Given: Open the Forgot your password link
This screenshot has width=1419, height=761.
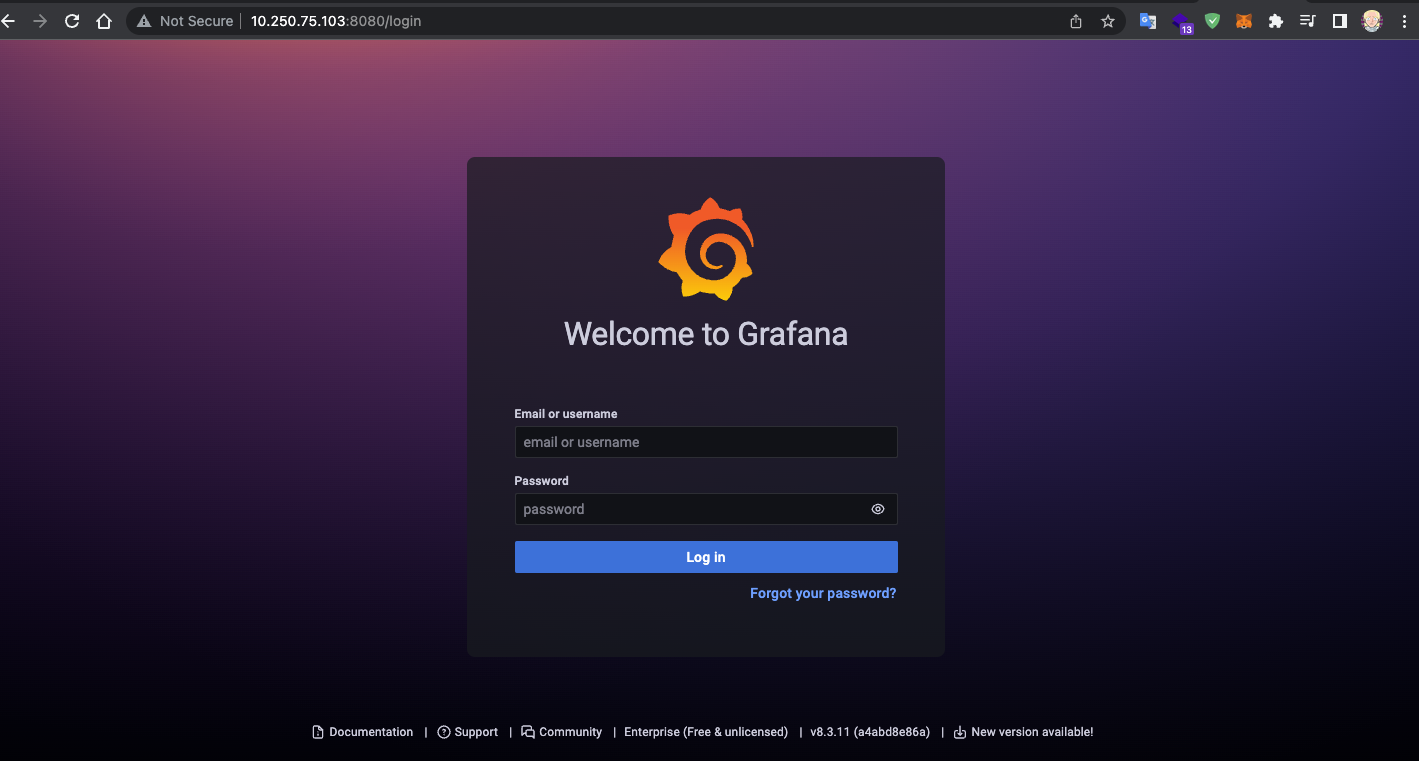Looking at the screenshot, I should pyautogui.click(x=823, y=593).
